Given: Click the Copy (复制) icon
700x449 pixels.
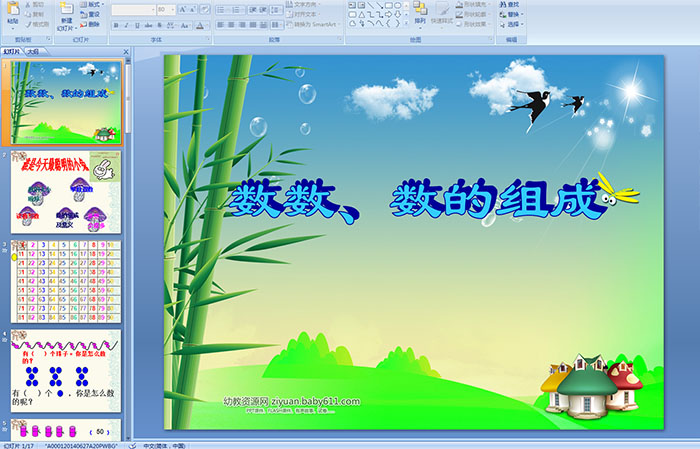Looking at the screenshot, I should (x=28, y=14).
